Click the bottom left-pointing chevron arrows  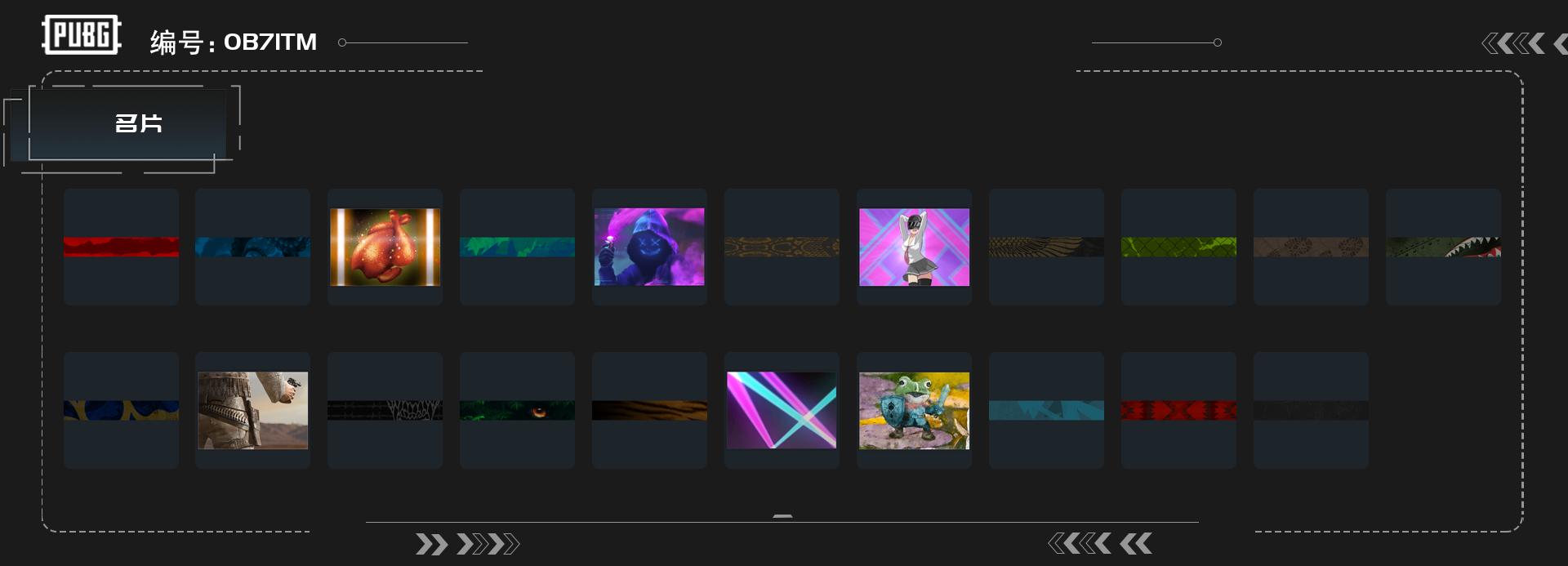(x=1100, y=543)
